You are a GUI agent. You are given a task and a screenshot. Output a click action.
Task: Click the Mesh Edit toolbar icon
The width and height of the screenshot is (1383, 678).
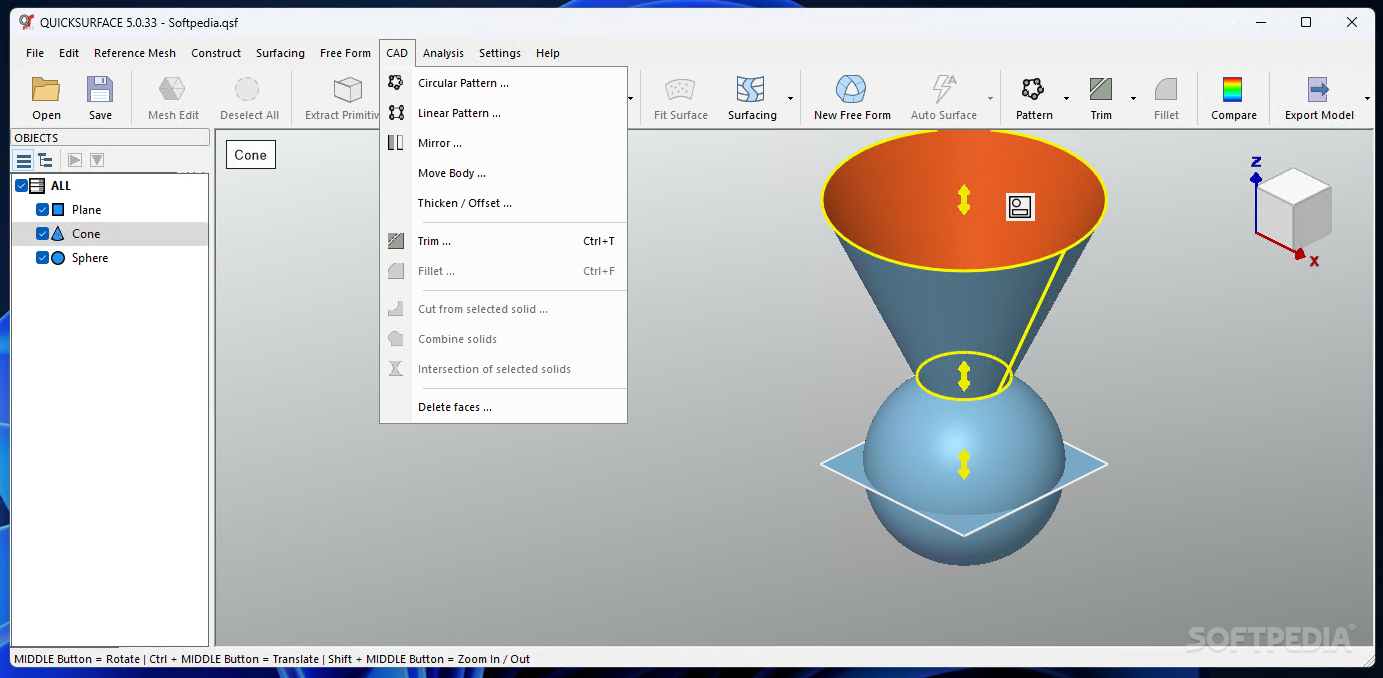pos(173,89)
